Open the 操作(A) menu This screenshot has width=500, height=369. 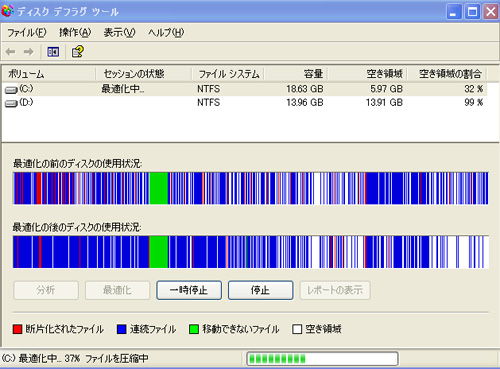click(75, 33)
